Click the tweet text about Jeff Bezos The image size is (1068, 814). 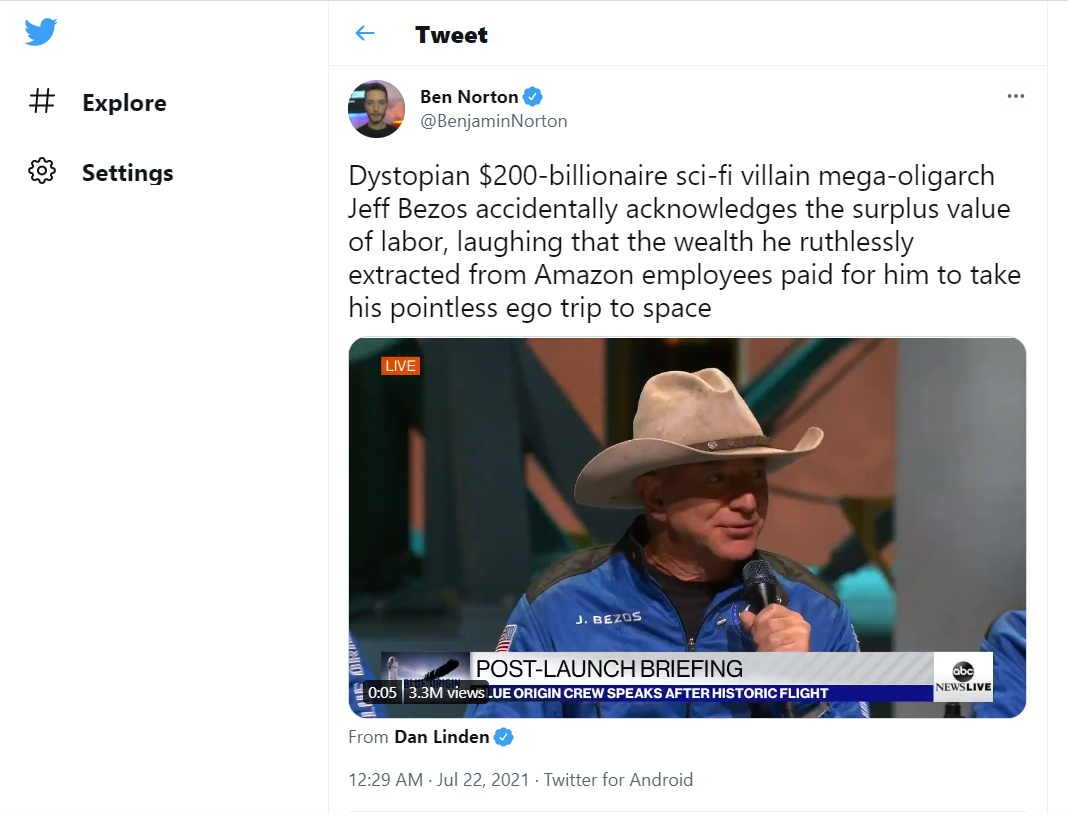click(x=685, y=242)
